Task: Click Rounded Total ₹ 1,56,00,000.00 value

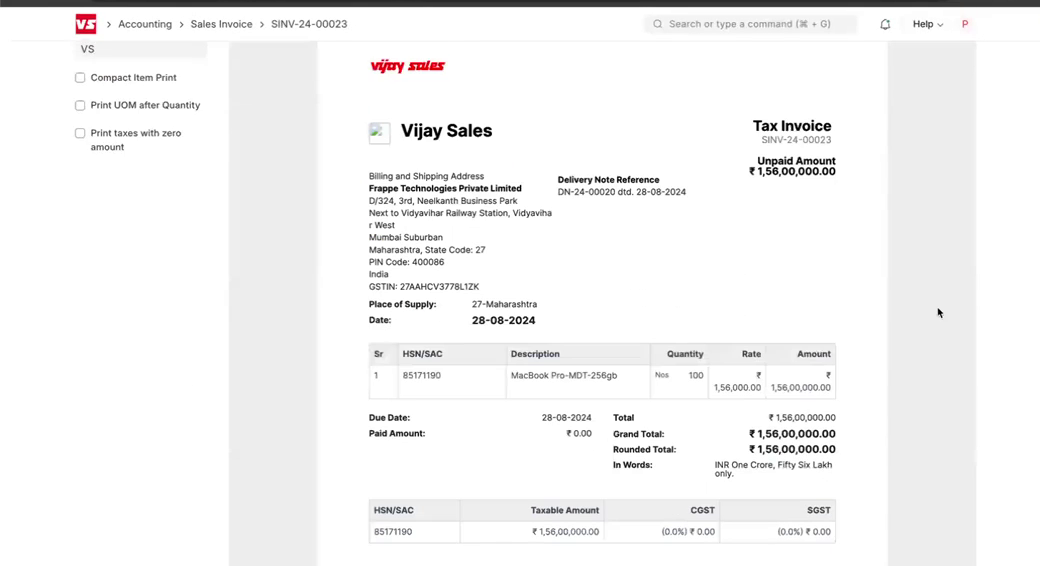Action: coord(792,449)
